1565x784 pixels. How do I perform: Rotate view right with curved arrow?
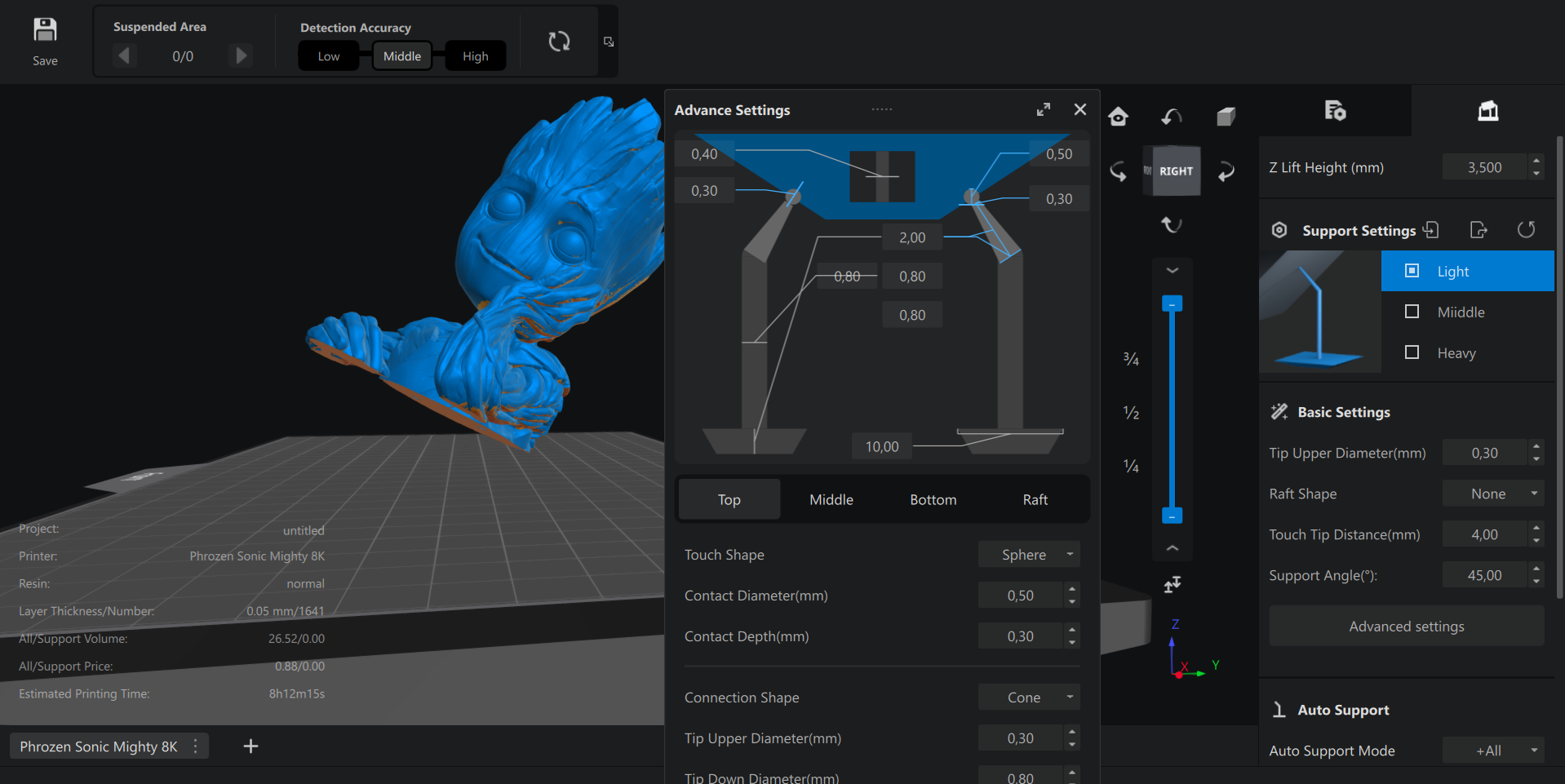(x=1226, y=171)
